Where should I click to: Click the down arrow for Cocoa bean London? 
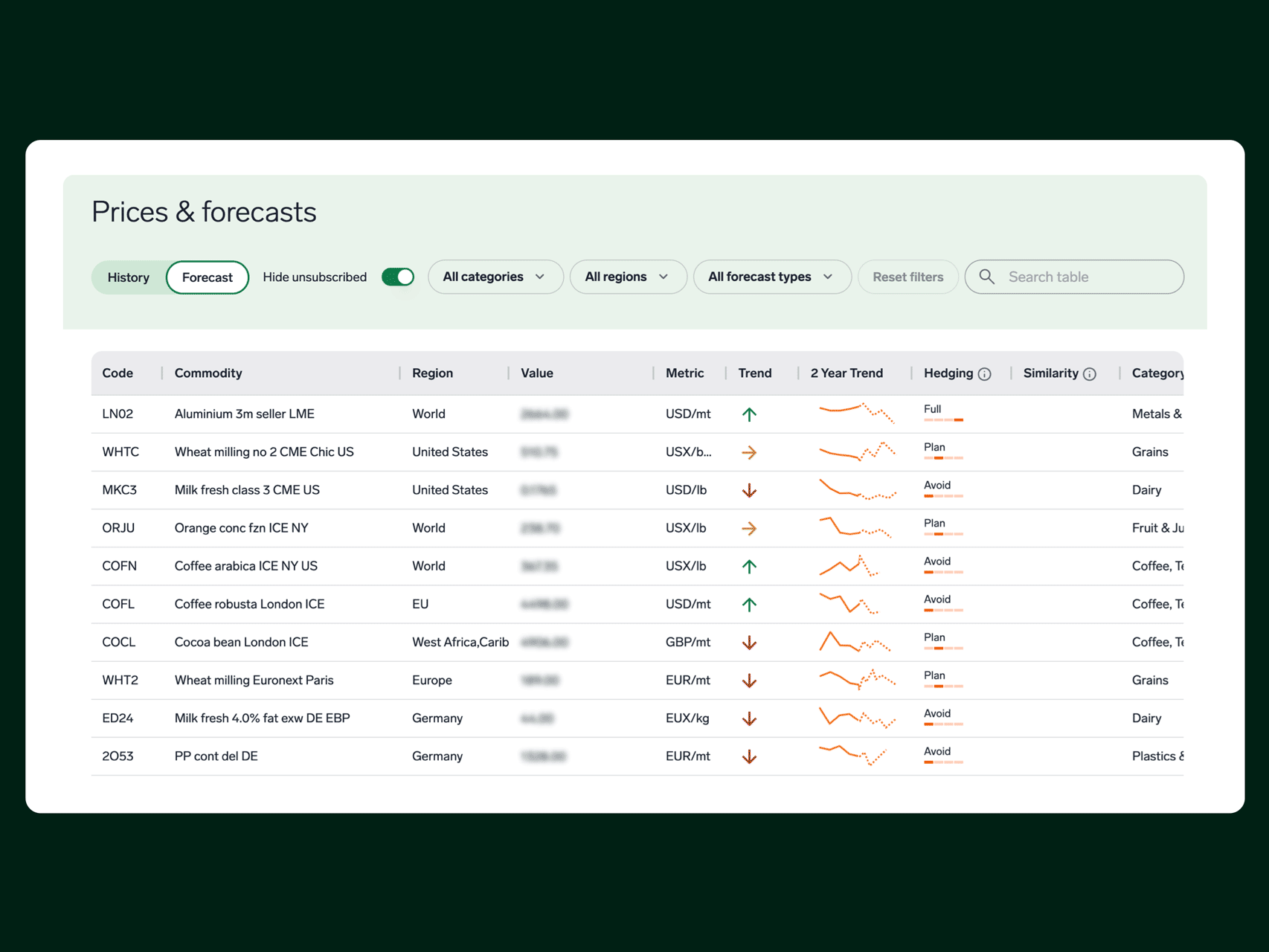pyautogui.click(x=749, y=643)
